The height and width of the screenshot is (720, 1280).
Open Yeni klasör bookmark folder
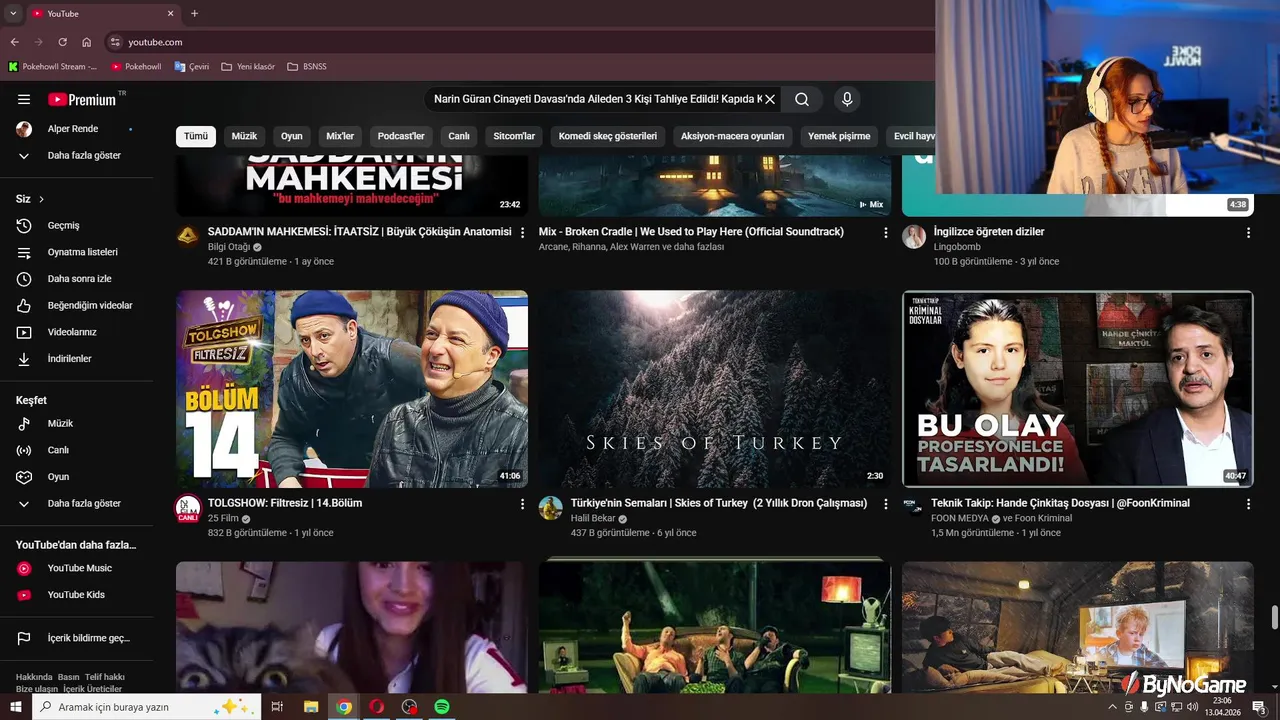point(248,67)
